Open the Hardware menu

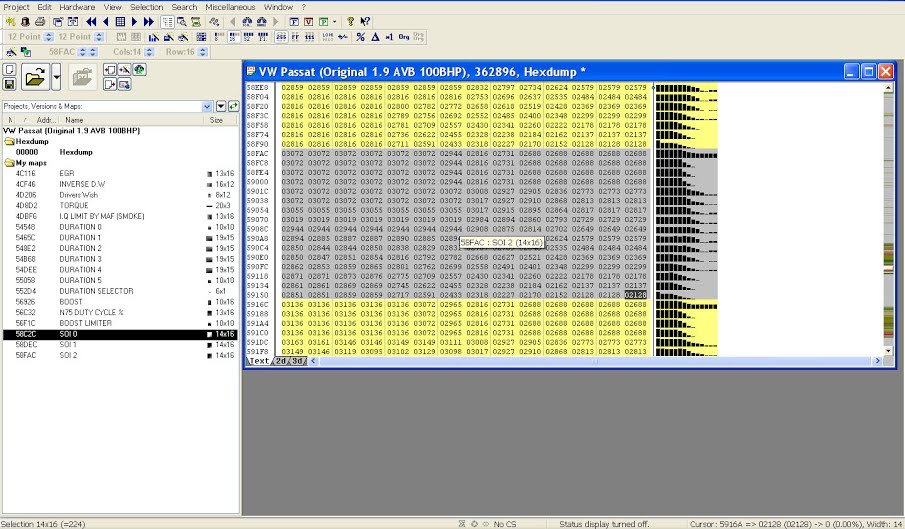pyautogui.click(x=77, y=7)
